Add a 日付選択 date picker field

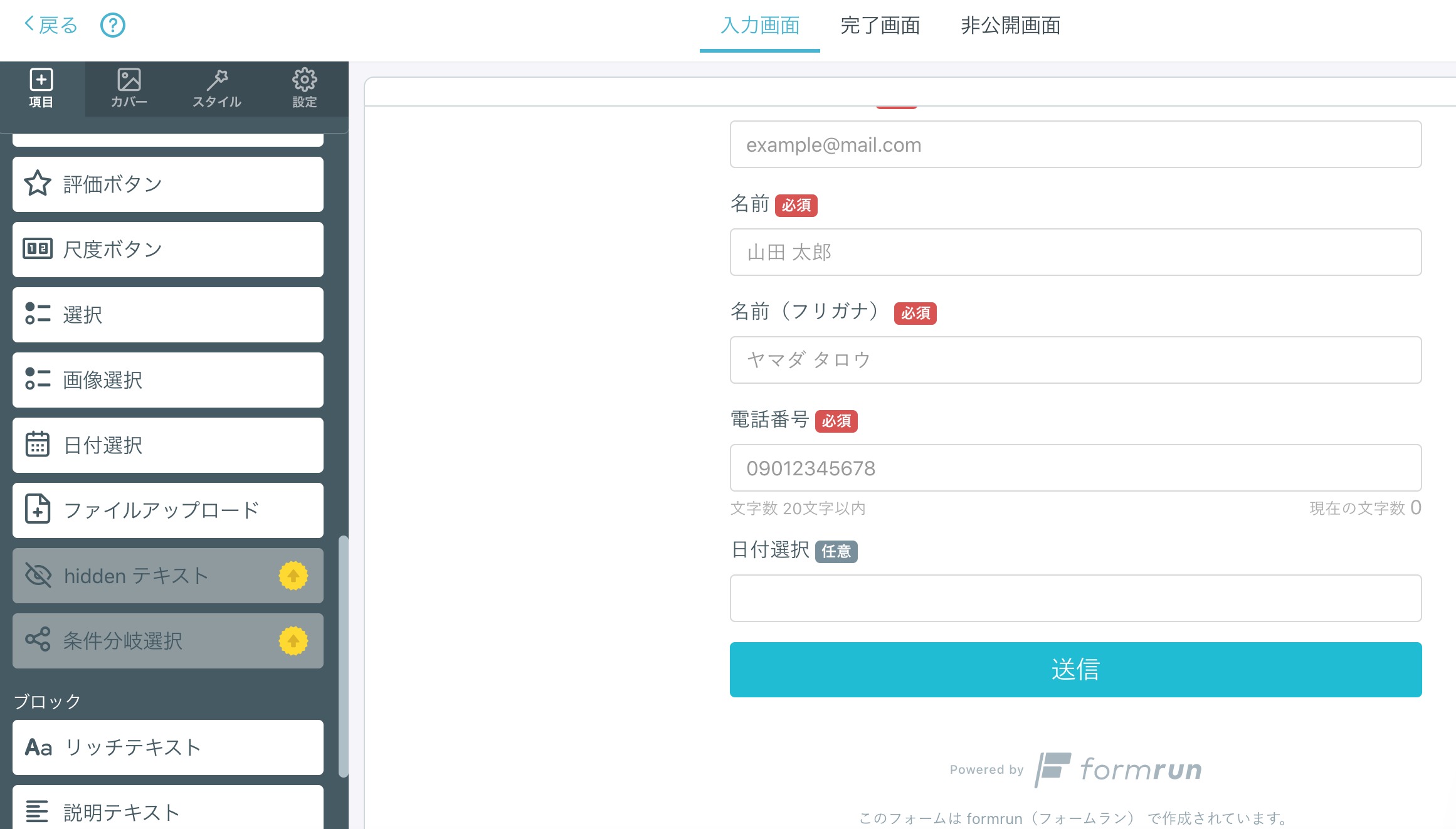(167, 445)
